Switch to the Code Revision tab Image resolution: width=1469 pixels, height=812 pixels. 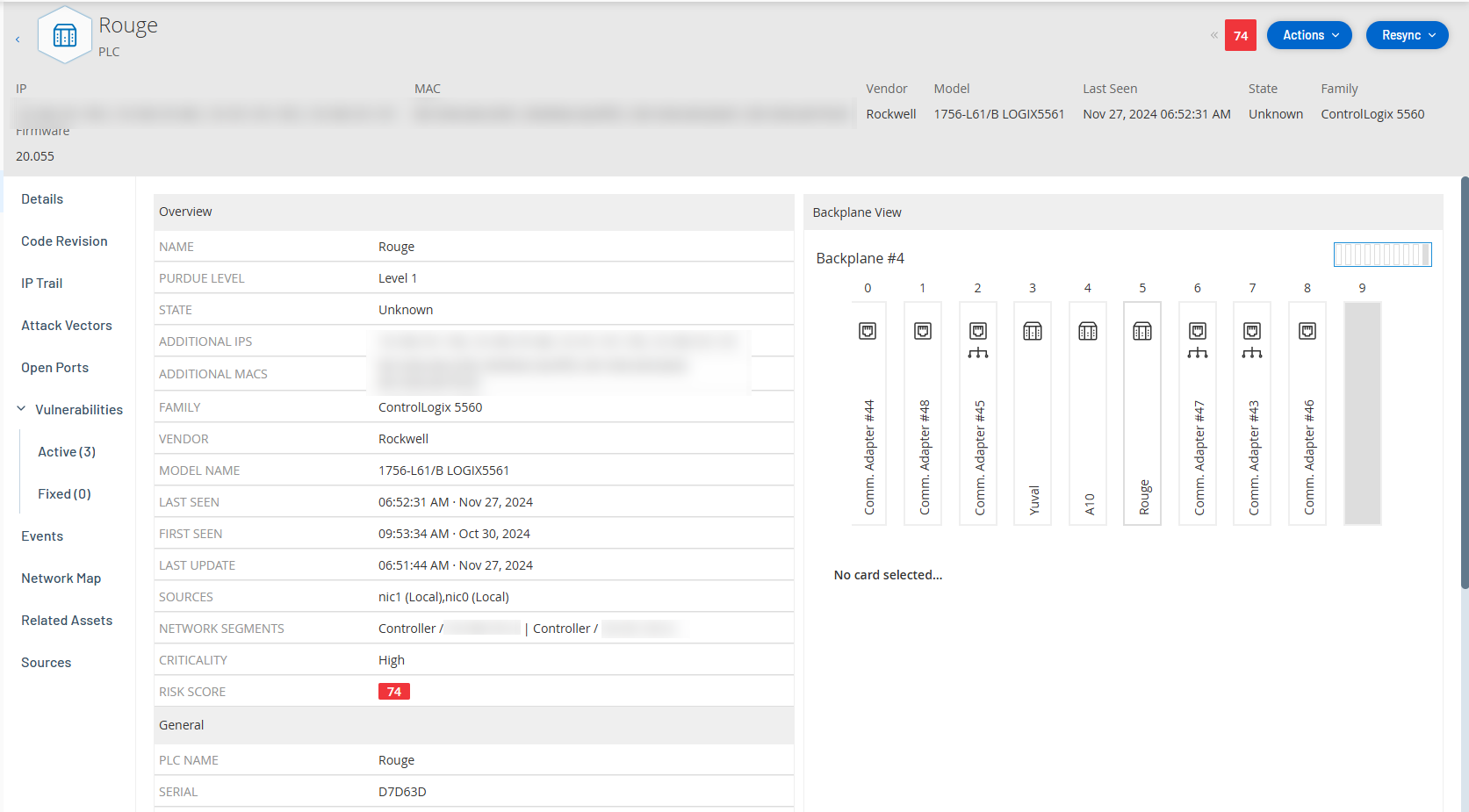pyautogui.click(x=64, y=241)
